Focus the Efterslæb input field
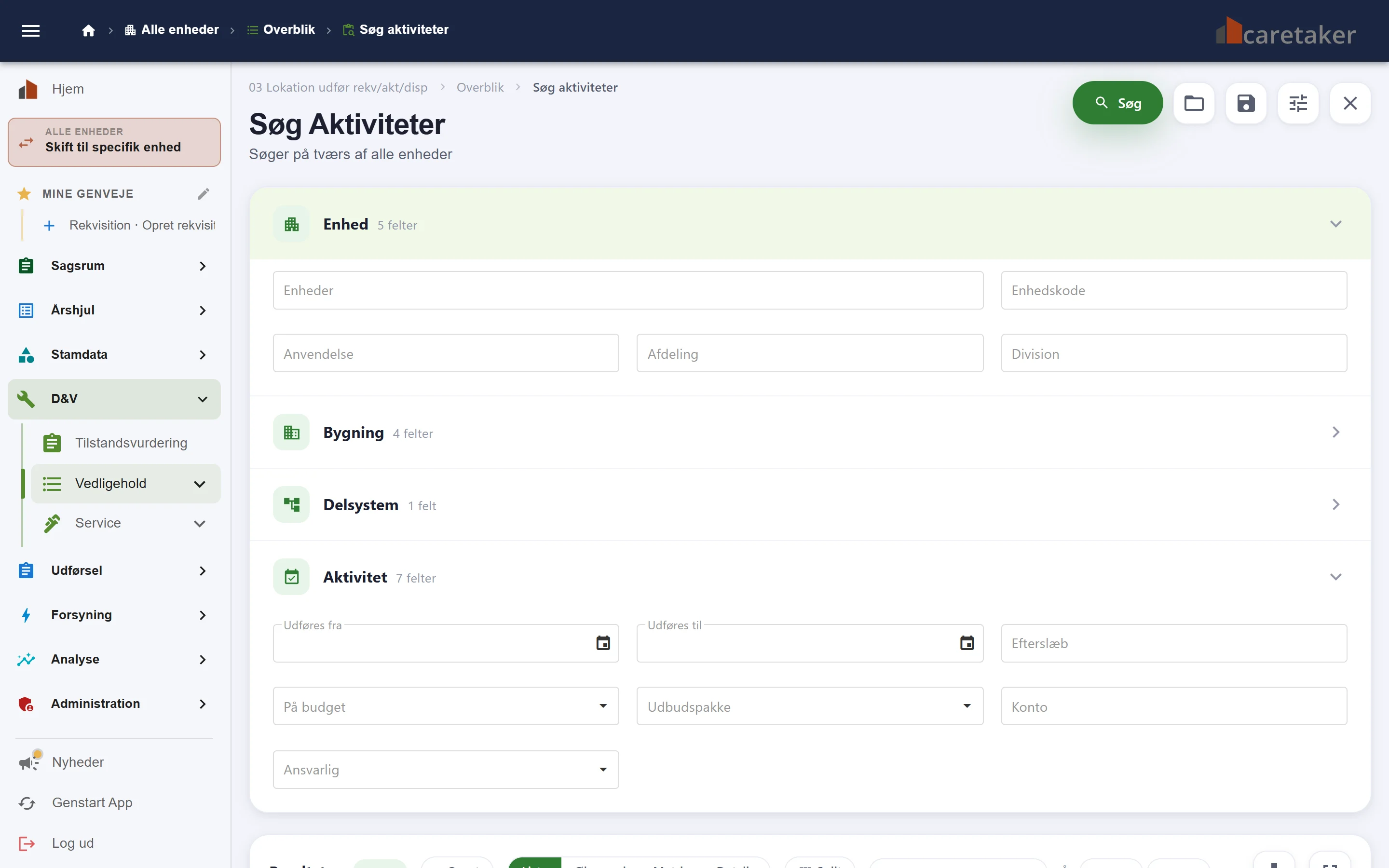This screenshot has width=1389, height=868. coord(1174,643)
